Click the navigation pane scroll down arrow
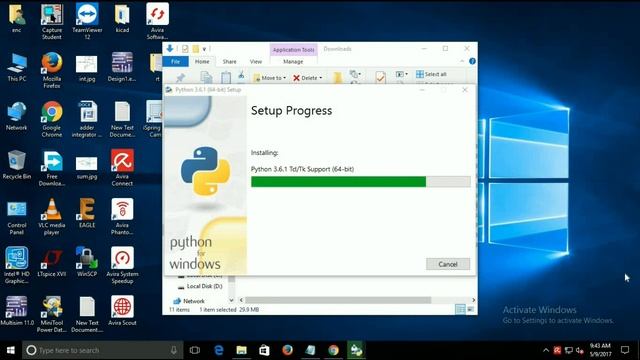The image size is (640, 360). click(231, 300)
